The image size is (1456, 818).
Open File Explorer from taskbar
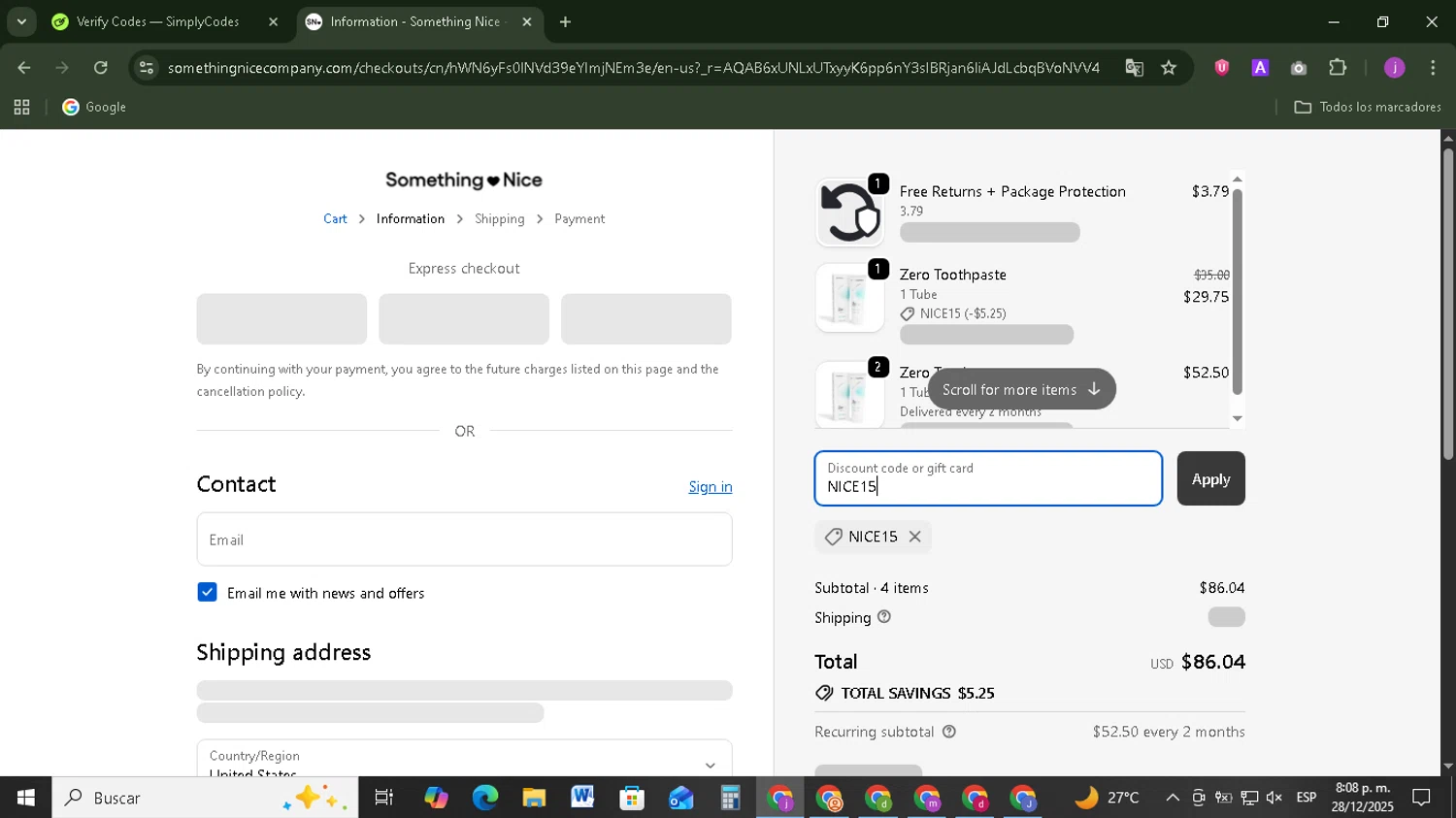tap(534, 798)
